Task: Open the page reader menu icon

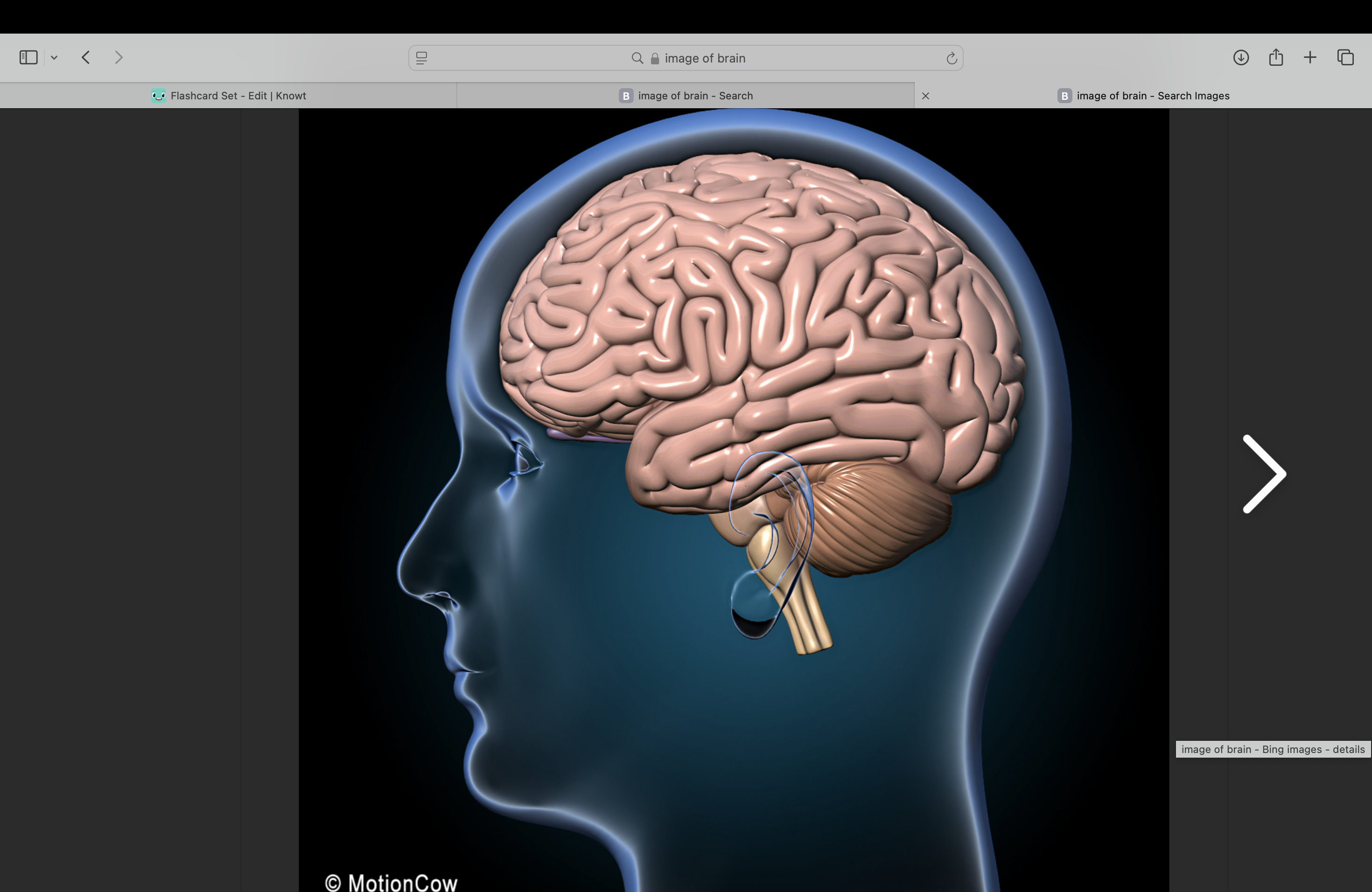Action: 421,58
